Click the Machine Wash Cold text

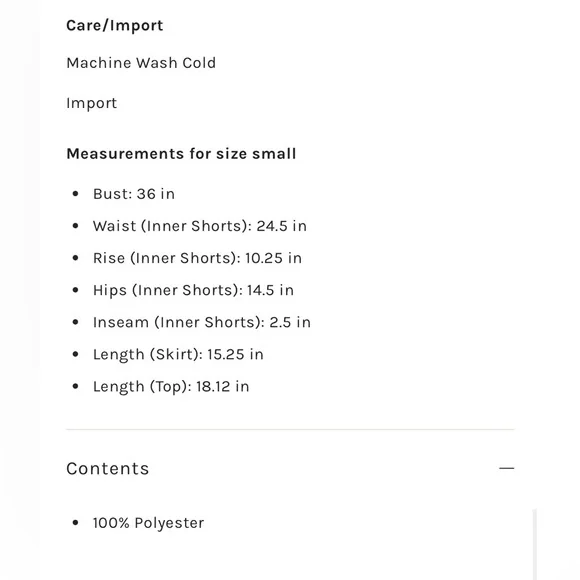(141, 63)
